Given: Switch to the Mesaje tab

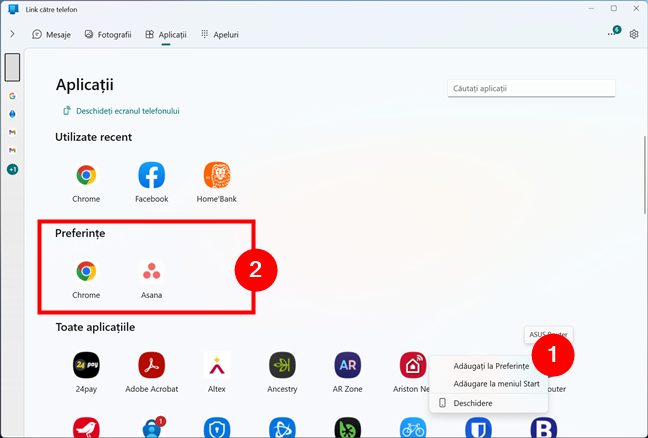Looking at the screenshot, I should coord(51,35).
